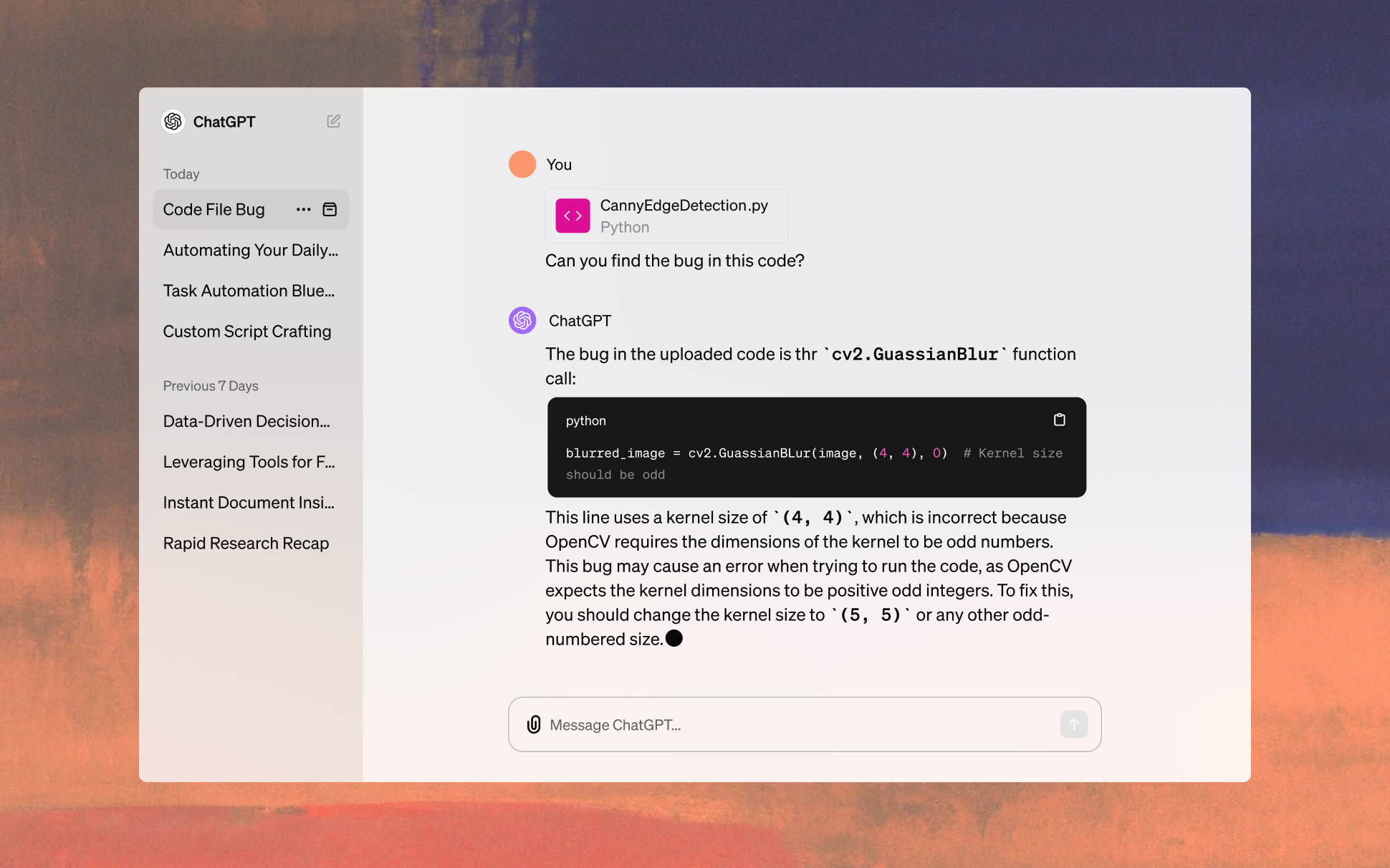The width and height of the screenshot is (1390, 868).
Task: Open the Automating Your Daily chat
Action: pos(251,250)
